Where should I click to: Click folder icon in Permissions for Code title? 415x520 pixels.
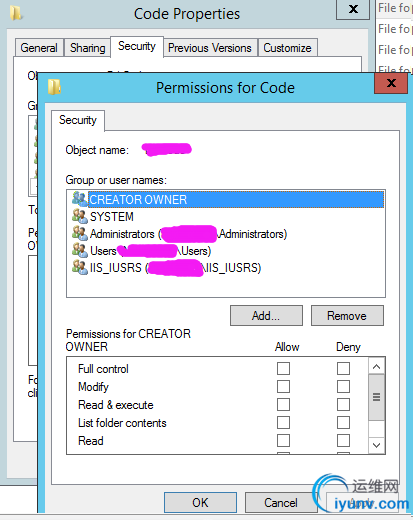tap(54, 87)
